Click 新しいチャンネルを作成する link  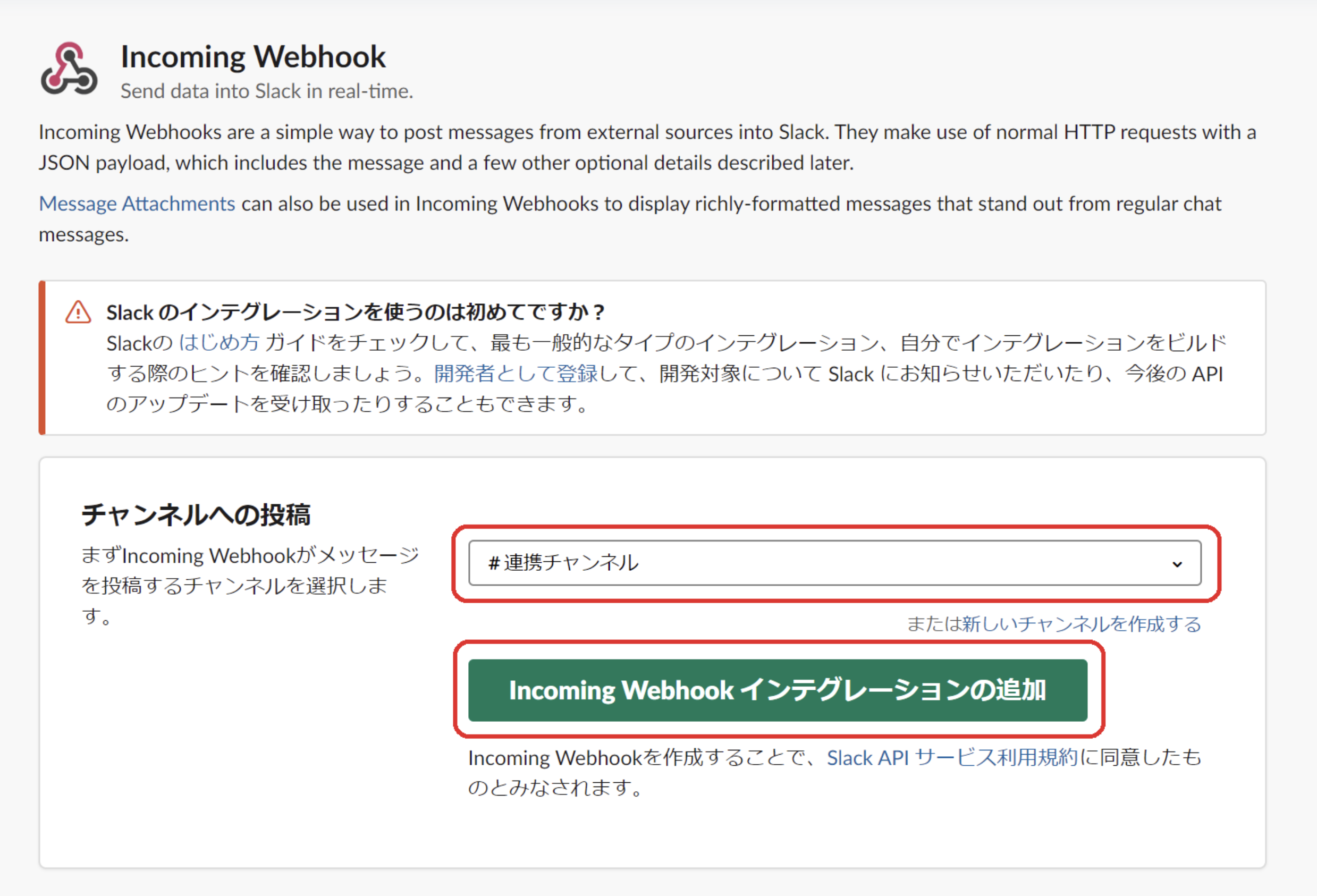pyautogui.click(x=1081, y=623)
